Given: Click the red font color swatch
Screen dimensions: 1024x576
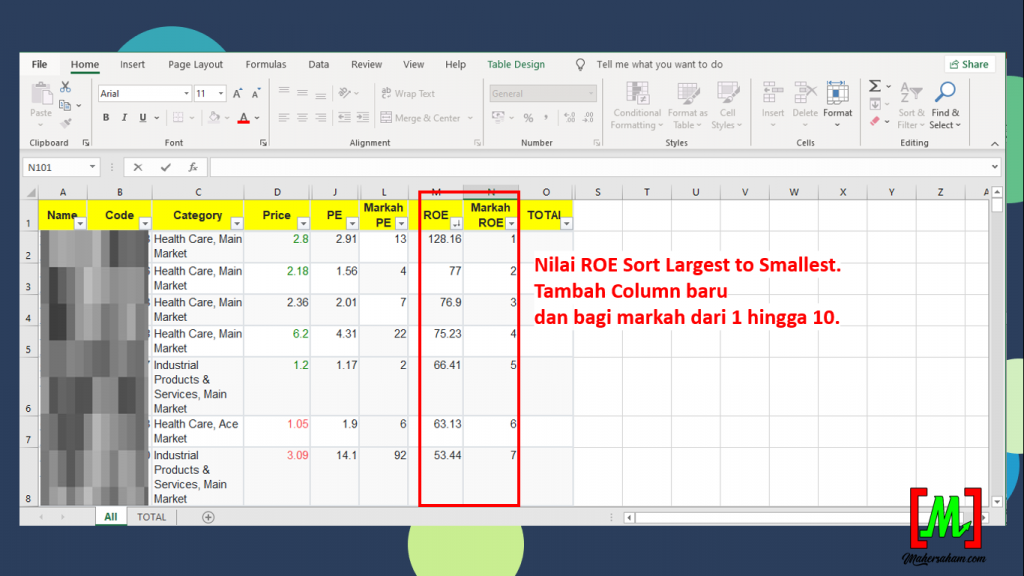Looking at the screenshot, I should click(244, 118).
